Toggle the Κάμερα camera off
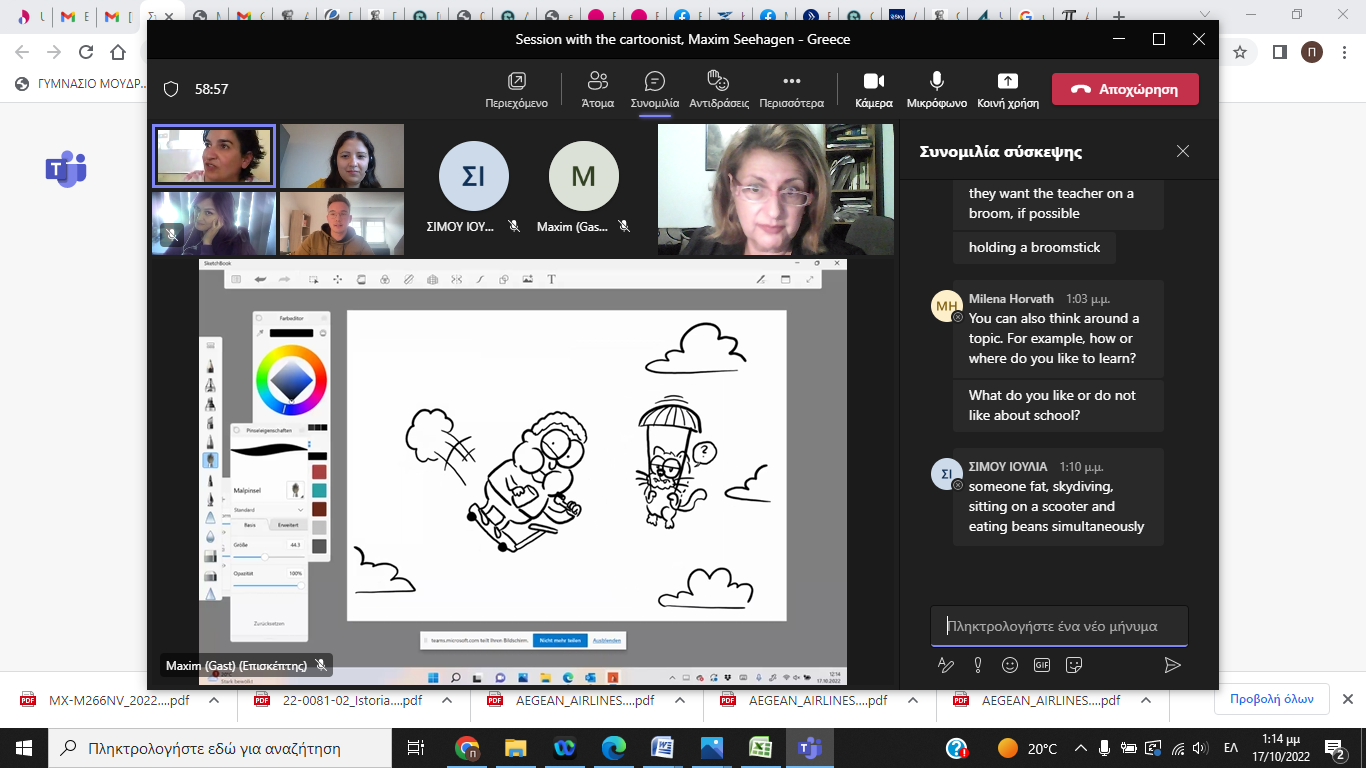Image resolution: width=1366 pixels, height=768 pixels. pyautogui.click(x=873, y=89)
